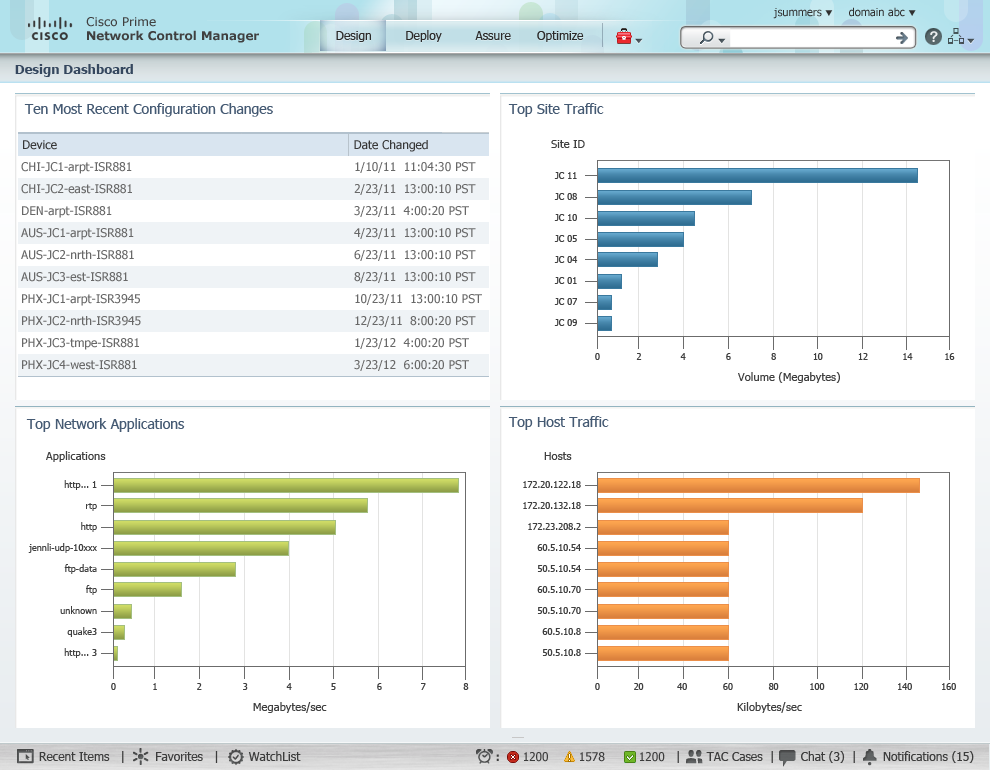This screenshot has height=770, width=990.
Task: Show warning alarms count 1578
Action: tap(584, 757)
